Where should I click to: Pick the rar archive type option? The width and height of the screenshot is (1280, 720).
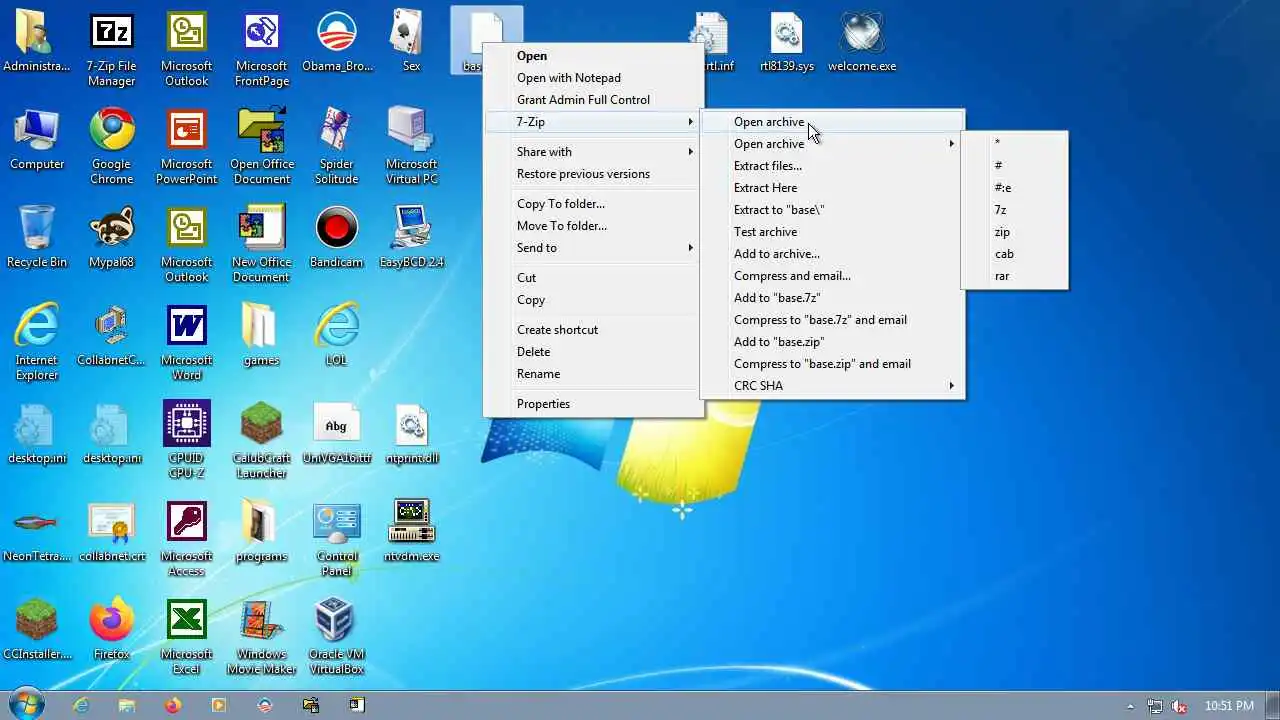[1015, 276]
